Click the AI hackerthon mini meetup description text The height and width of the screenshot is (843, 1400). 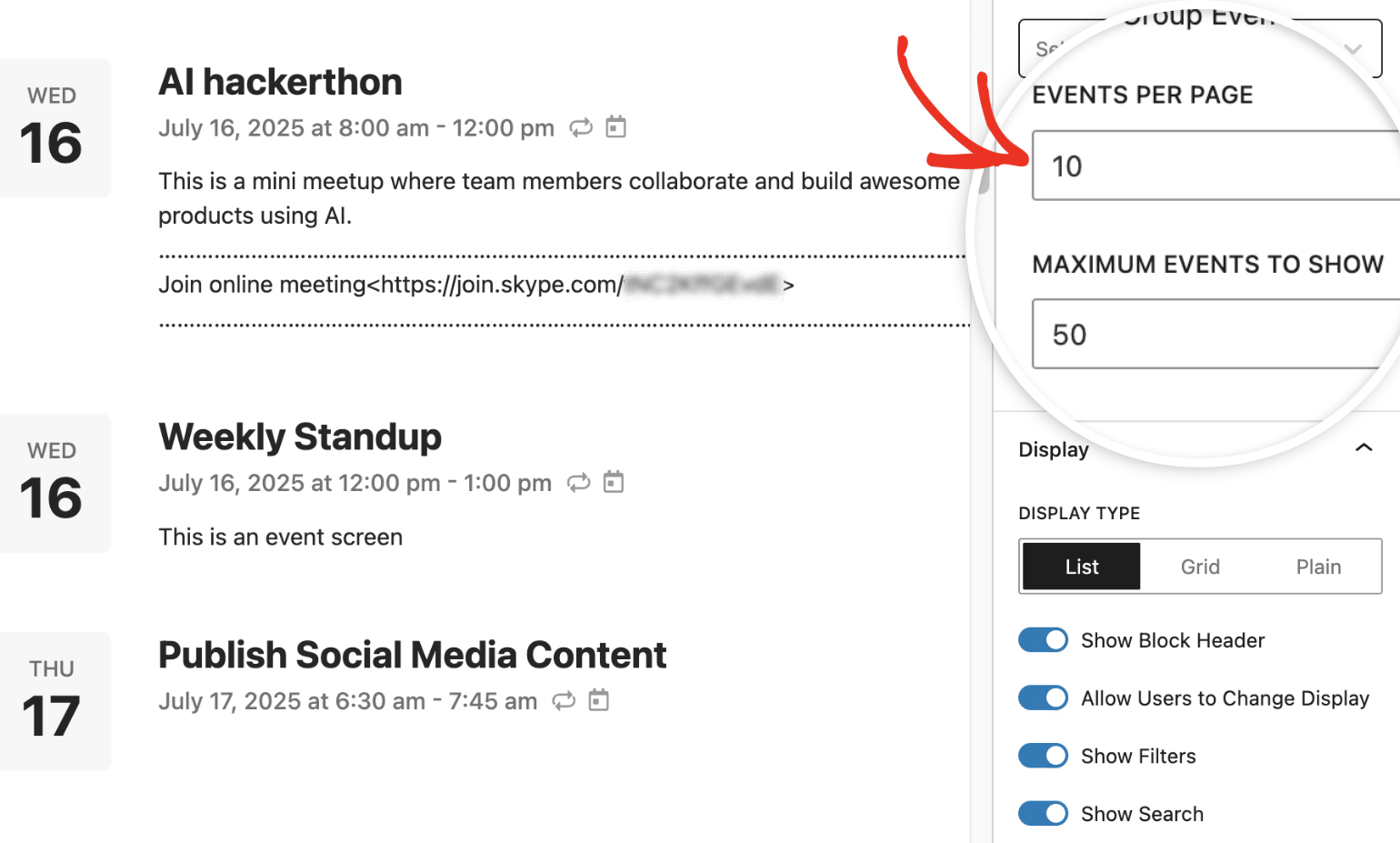coord(559,198)
